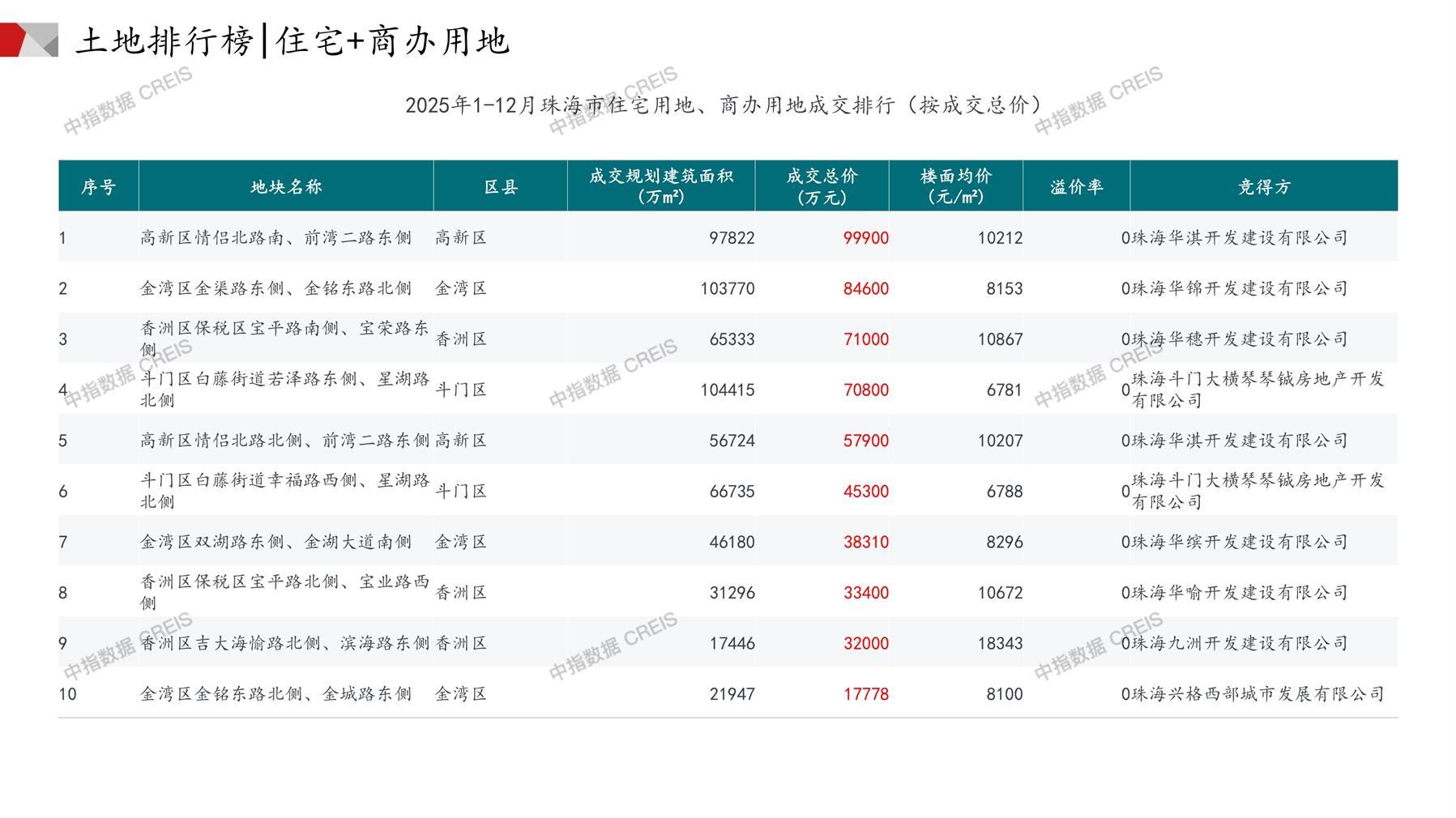
Task: Click the 序号 column header
Action: 98,187
